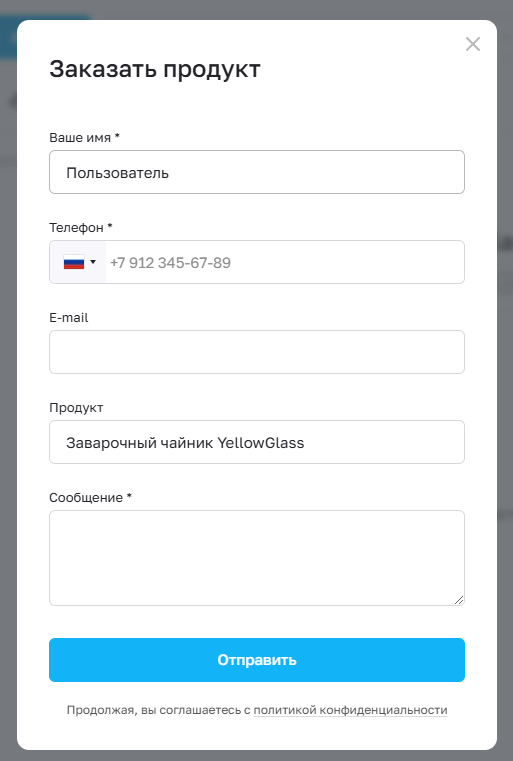The image size is (513, 761).
Task: Click the Сообщение label
Action: 86,498
